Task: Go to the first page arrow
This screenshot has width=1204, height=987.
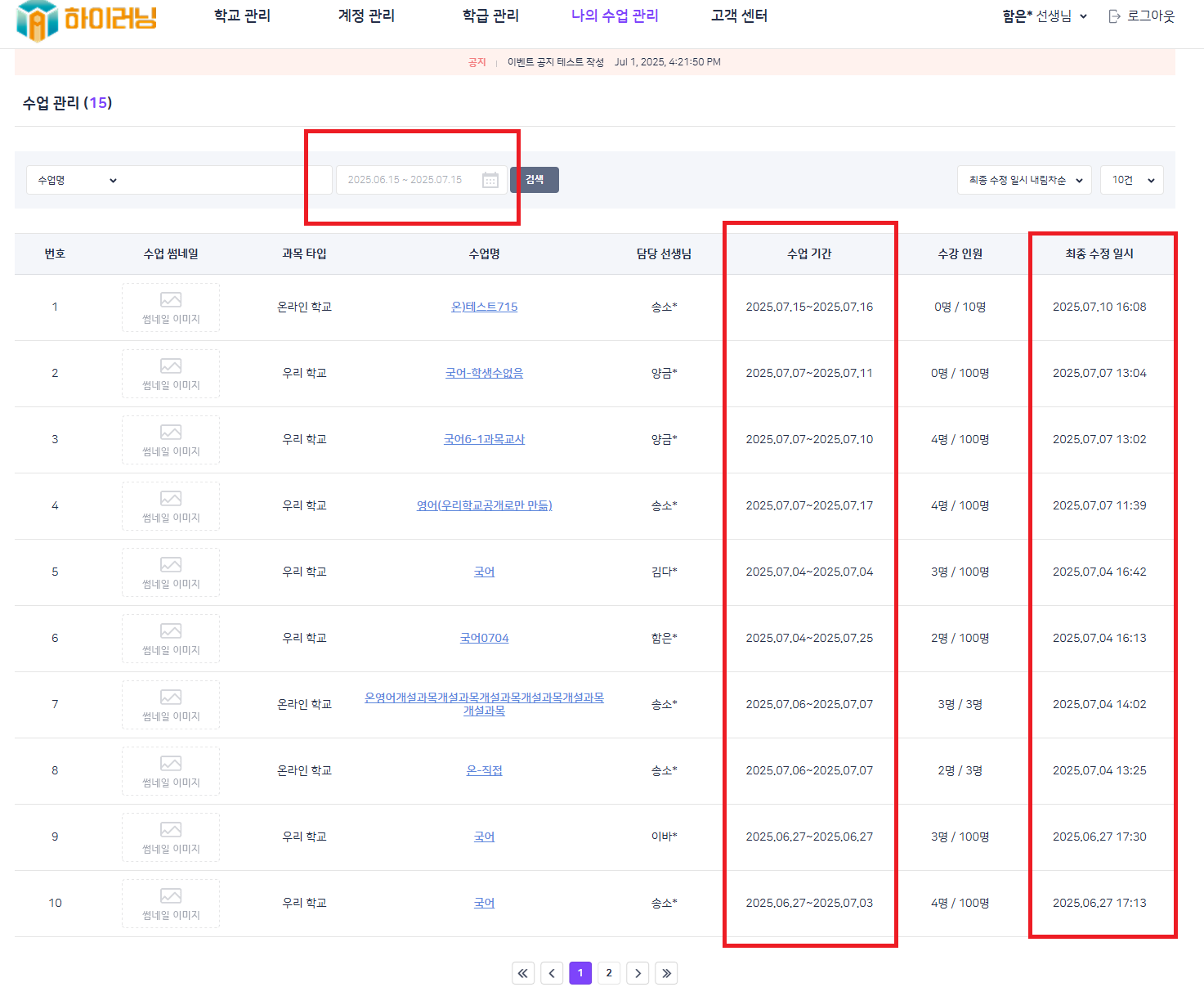Action: [x=523, y=973]
